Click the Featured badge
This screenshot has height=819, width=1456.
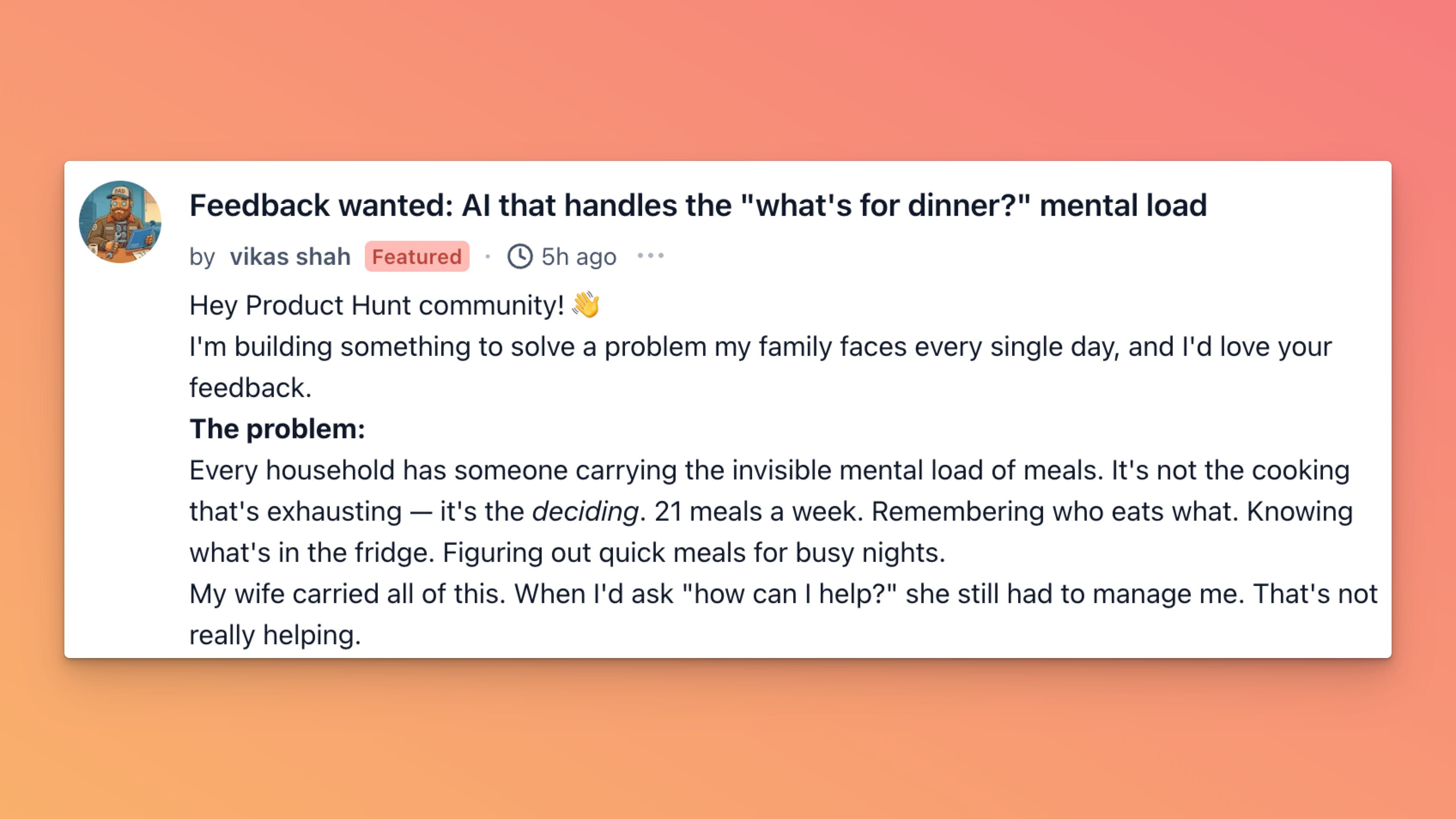point(416,257)
